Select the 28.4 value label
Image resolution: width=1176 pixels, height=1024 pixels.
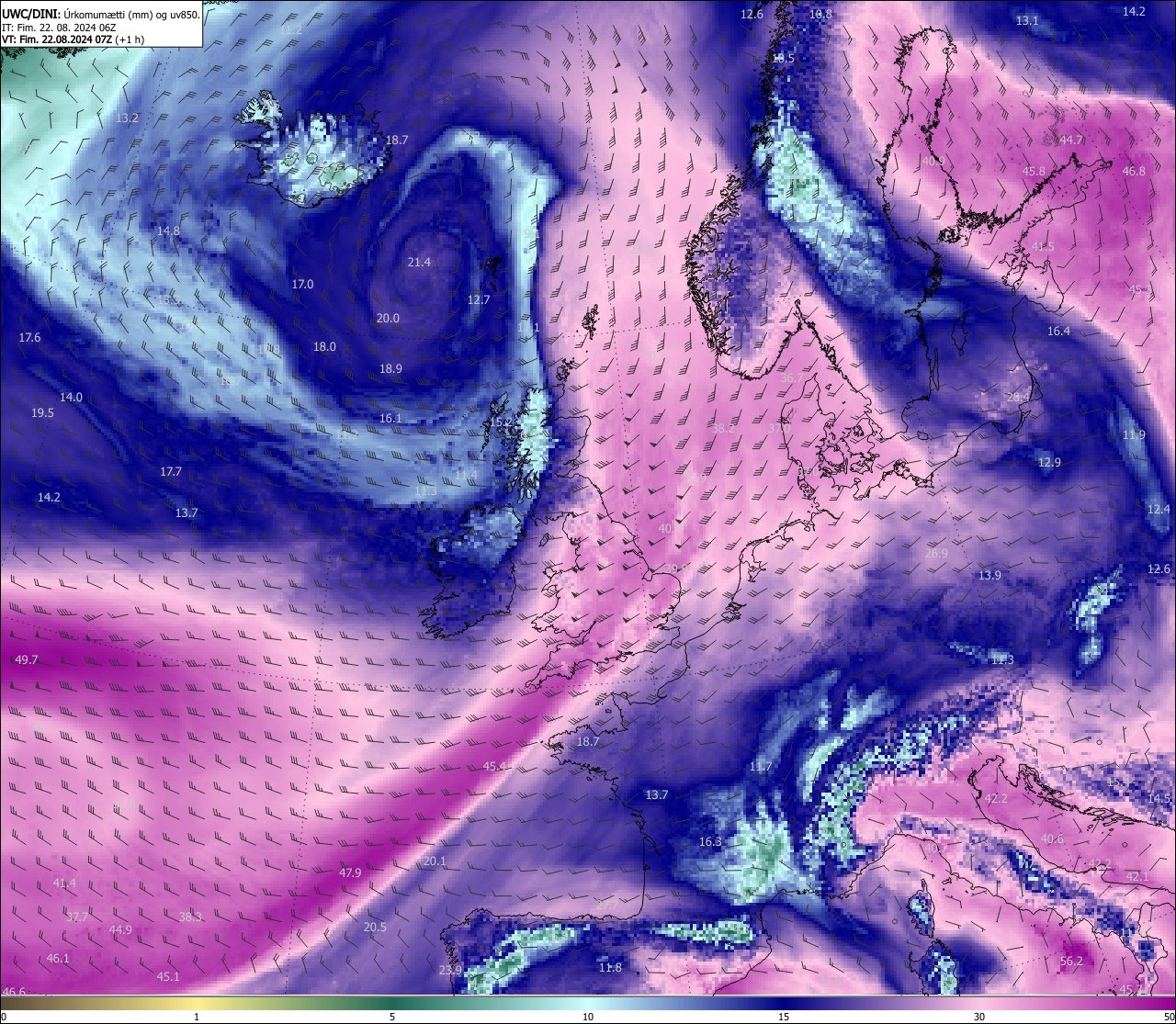click(x=1018, y=397)
